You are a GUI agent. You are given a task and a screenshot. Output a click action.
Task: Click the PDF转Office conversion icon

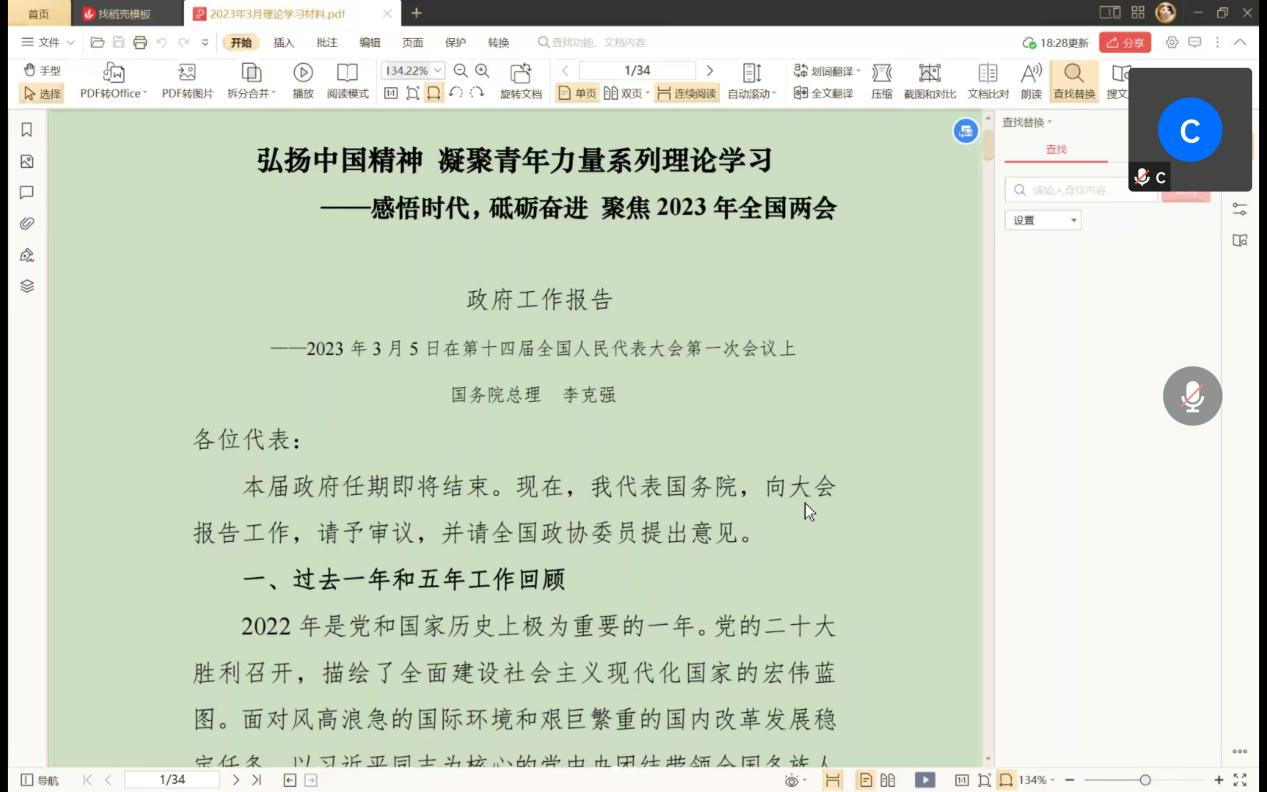(113, 73)
